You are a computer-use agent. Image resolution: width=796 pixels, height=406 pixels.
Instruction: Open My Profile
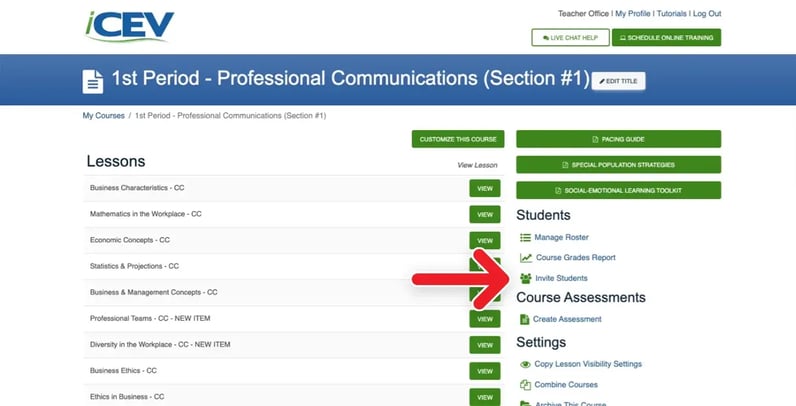[633, 14]
